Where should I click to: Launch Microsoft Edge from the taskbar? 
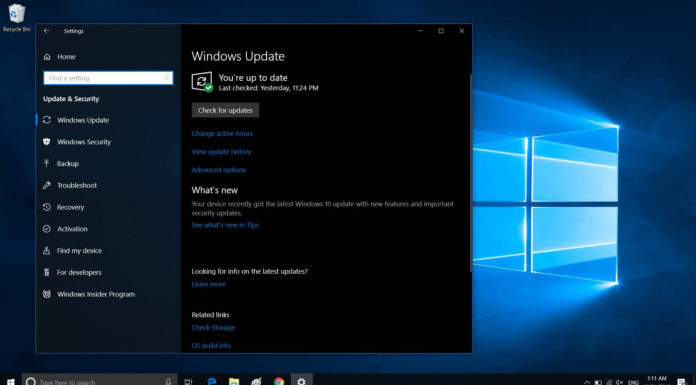point(212,381)
